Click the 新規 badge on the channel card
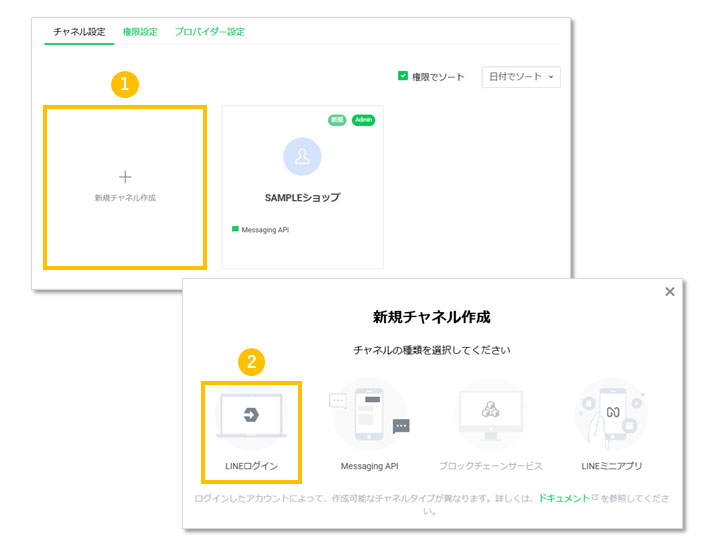The width and height of the screenshot is (714, 552). [337, 120]
